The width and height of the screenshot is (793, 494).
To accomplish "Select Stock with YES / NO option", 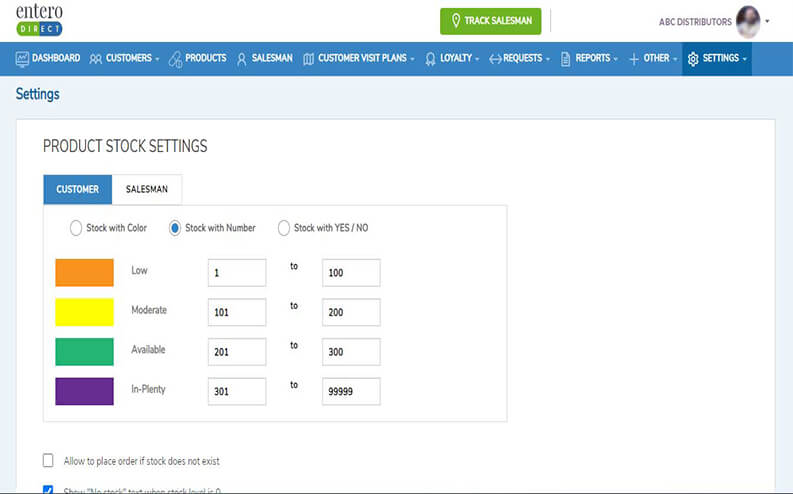I will pyautogui.click(x=284, y=228).
